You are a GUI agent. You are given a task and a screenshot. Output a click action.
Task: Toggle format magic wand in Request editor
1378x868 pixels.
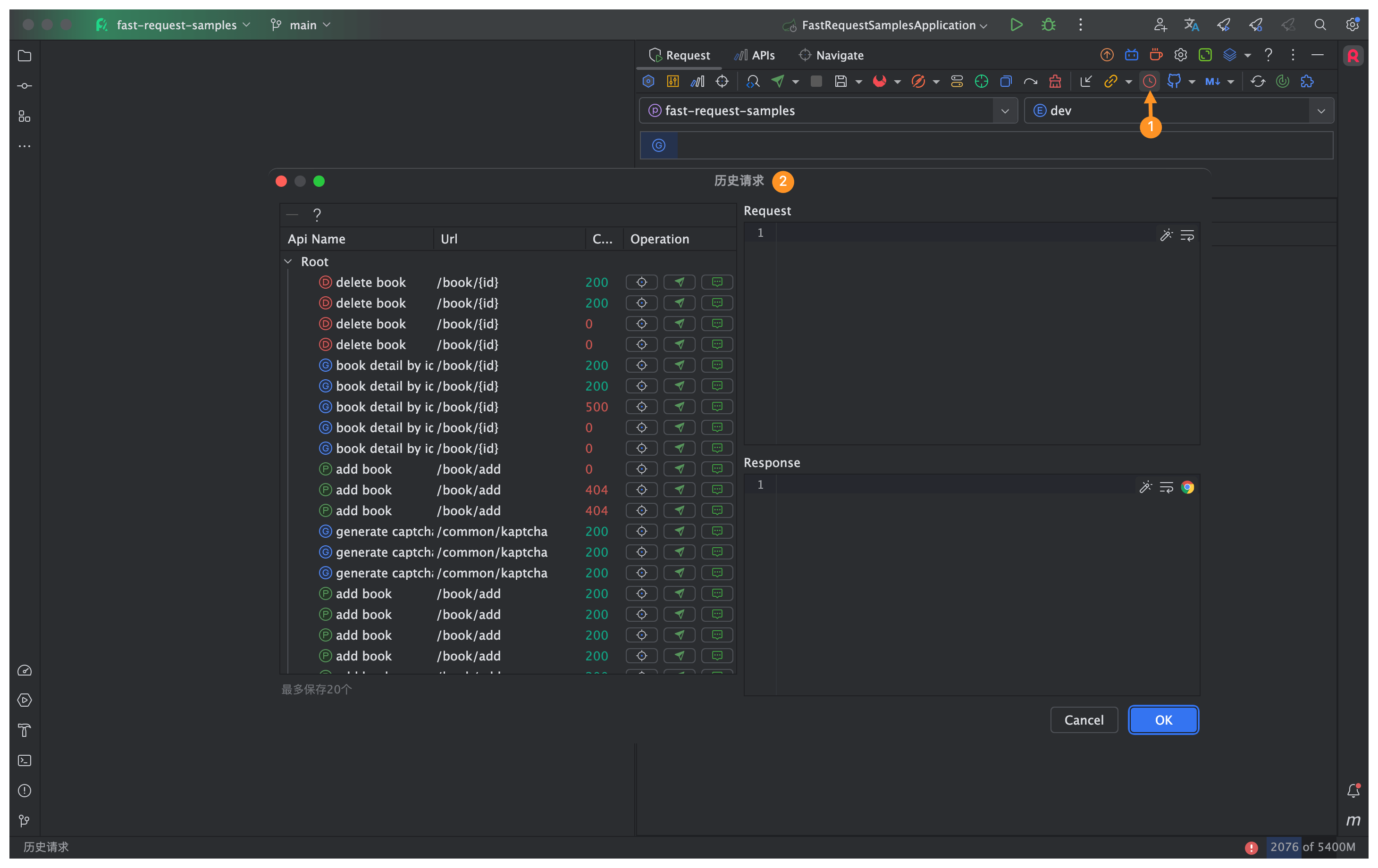[1166, 235]
